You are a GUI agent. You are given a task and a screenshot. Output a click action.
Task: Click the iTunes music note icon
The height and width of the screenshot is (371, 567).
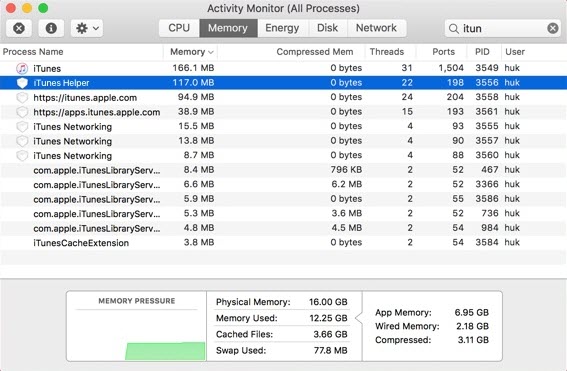coord(22,68)
